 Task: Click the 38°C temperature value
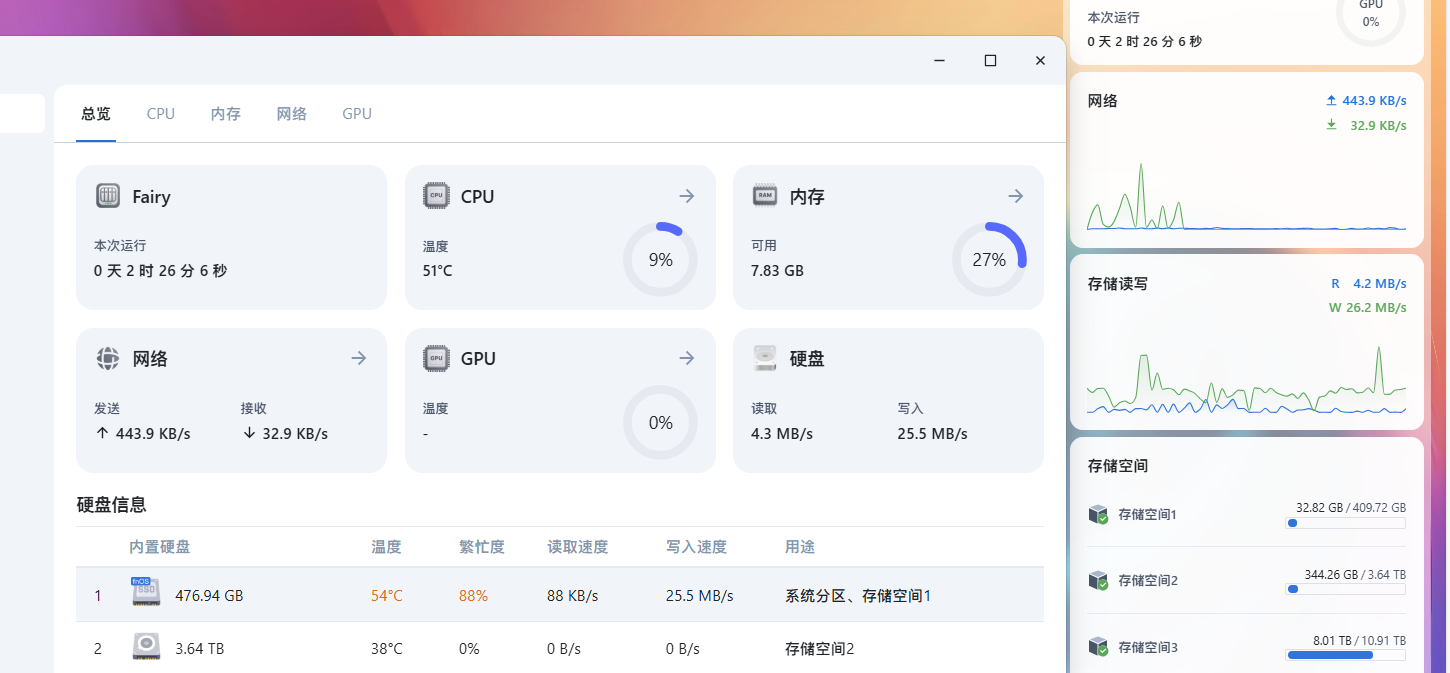386,648
